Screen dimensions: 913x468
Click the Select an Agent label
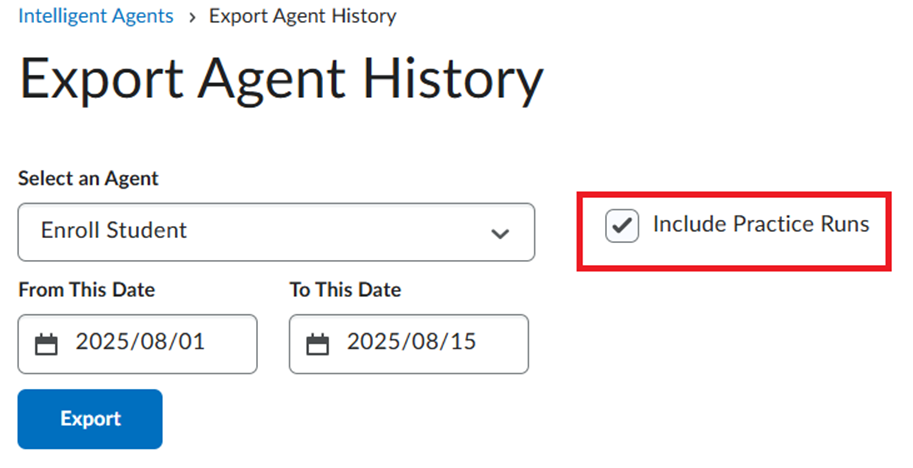click(88, 179)
